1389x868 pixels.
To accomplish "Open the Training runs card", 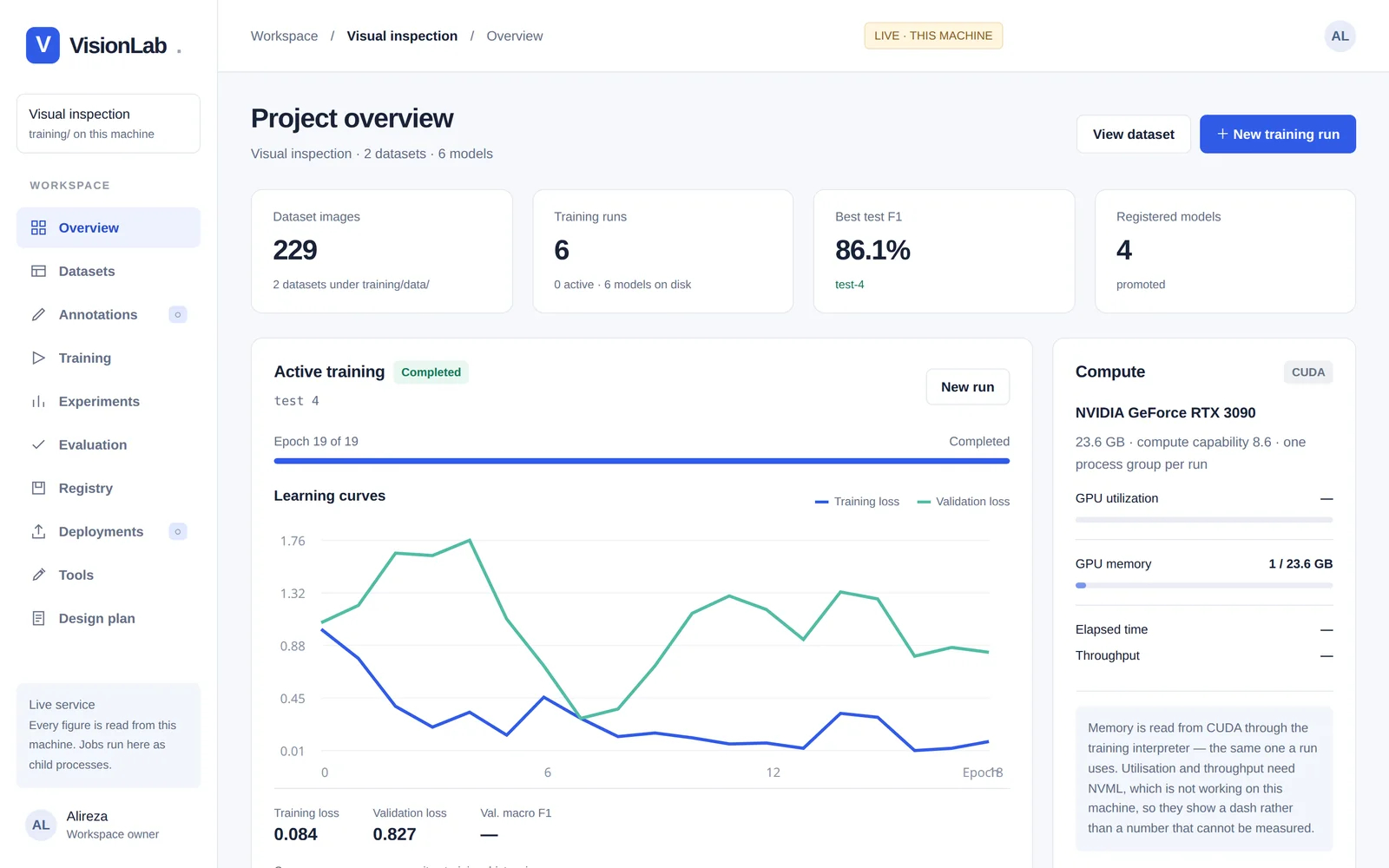I will (662, 251).
